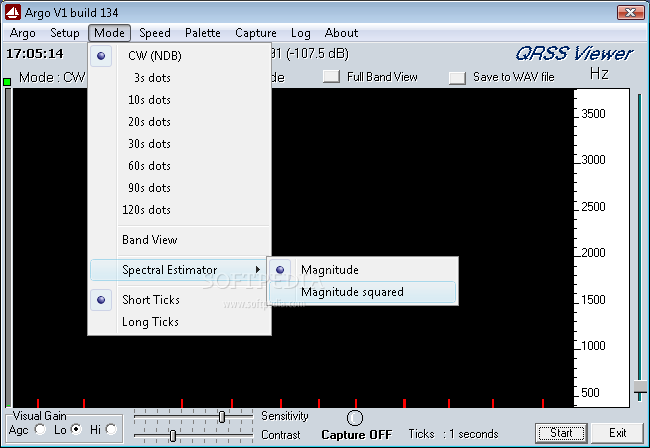650x448 pixels.
Task: Click the QRSS Viewer logo
Action: (x=574, y=53)
